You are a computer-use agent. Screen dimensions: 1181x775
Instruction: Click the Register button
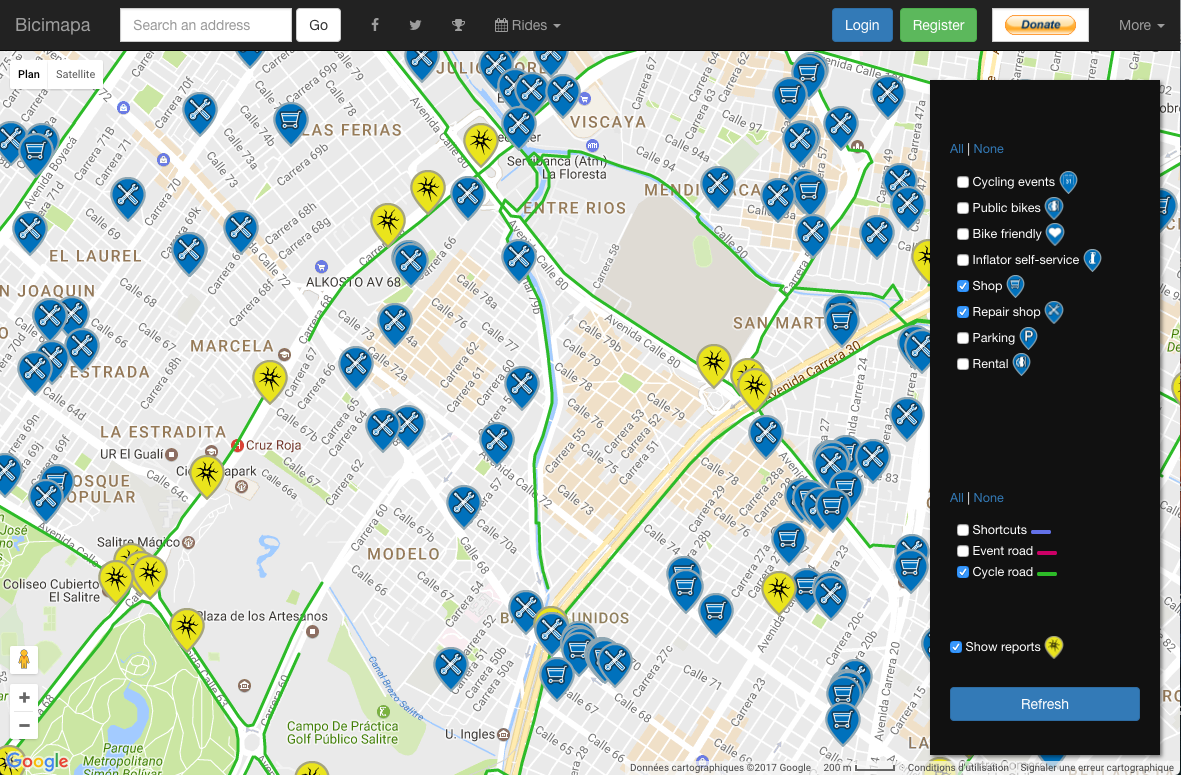pyautogui.click(x=938, y=25)
